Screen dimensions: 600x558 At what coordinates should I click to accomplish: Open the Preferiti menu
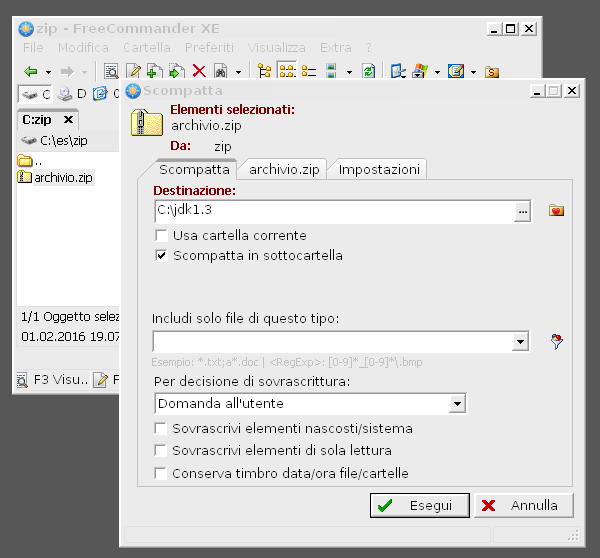(209, 48)
